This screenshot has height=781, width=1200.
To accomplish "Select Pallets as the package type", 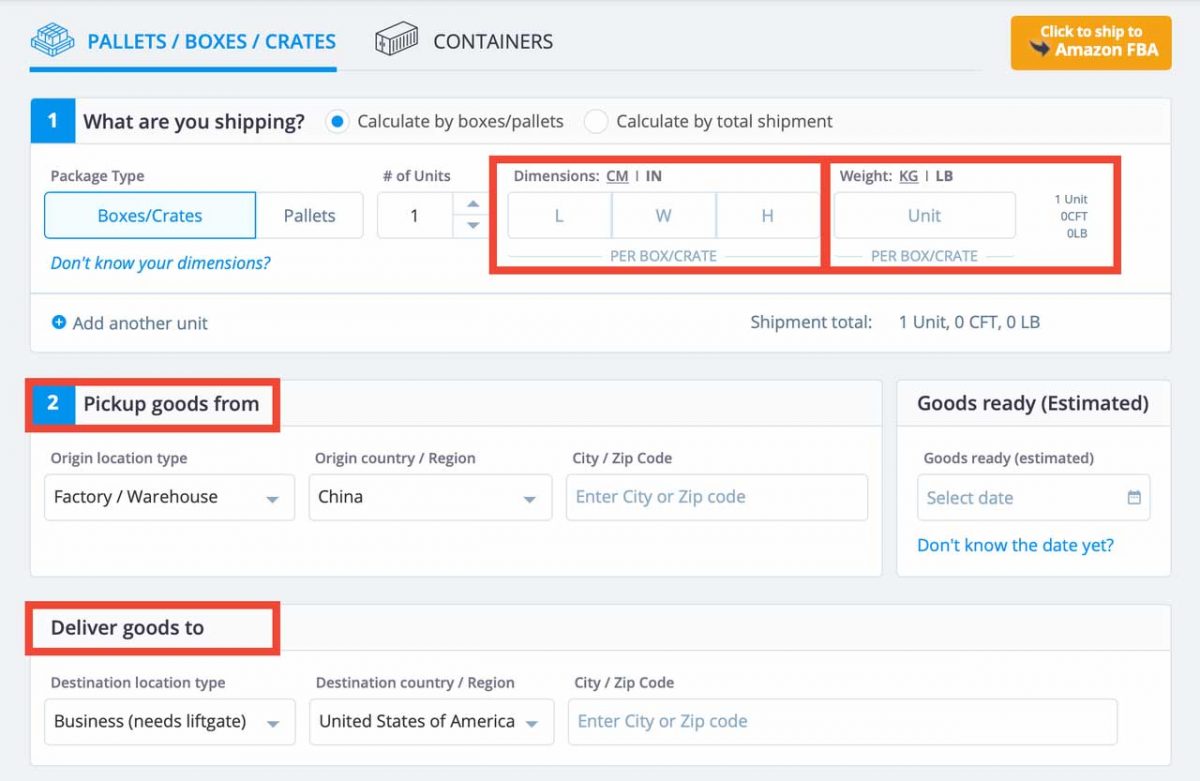I will click(310, 215).
